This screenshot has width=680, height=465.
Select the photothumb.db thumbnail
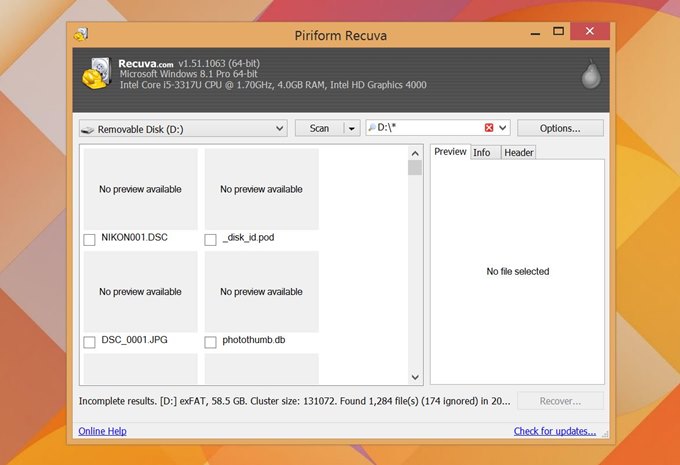click(262, 291)
